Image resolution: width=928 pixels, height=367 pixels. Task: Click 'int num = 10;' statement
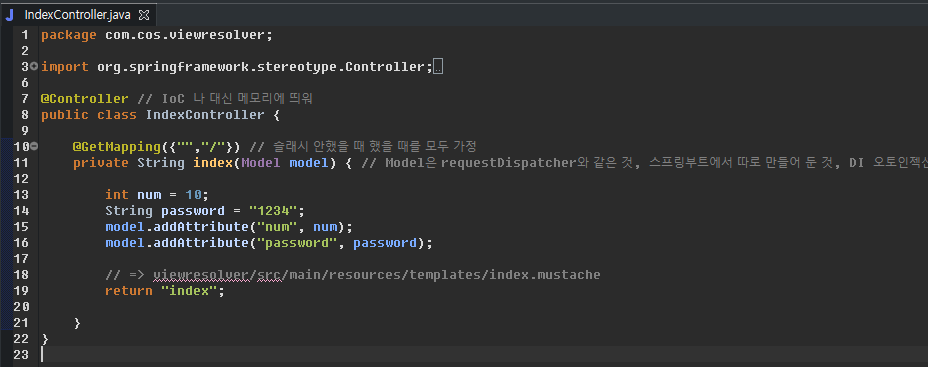(x=157, y=195)
